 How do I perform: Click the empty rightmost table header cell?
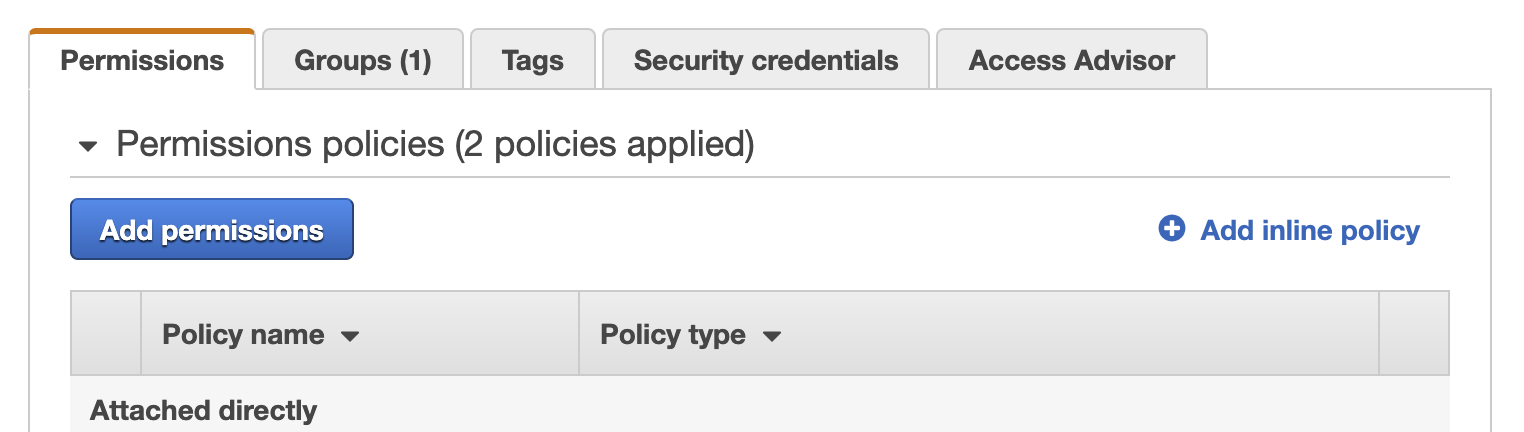(x=1413, y=334)
